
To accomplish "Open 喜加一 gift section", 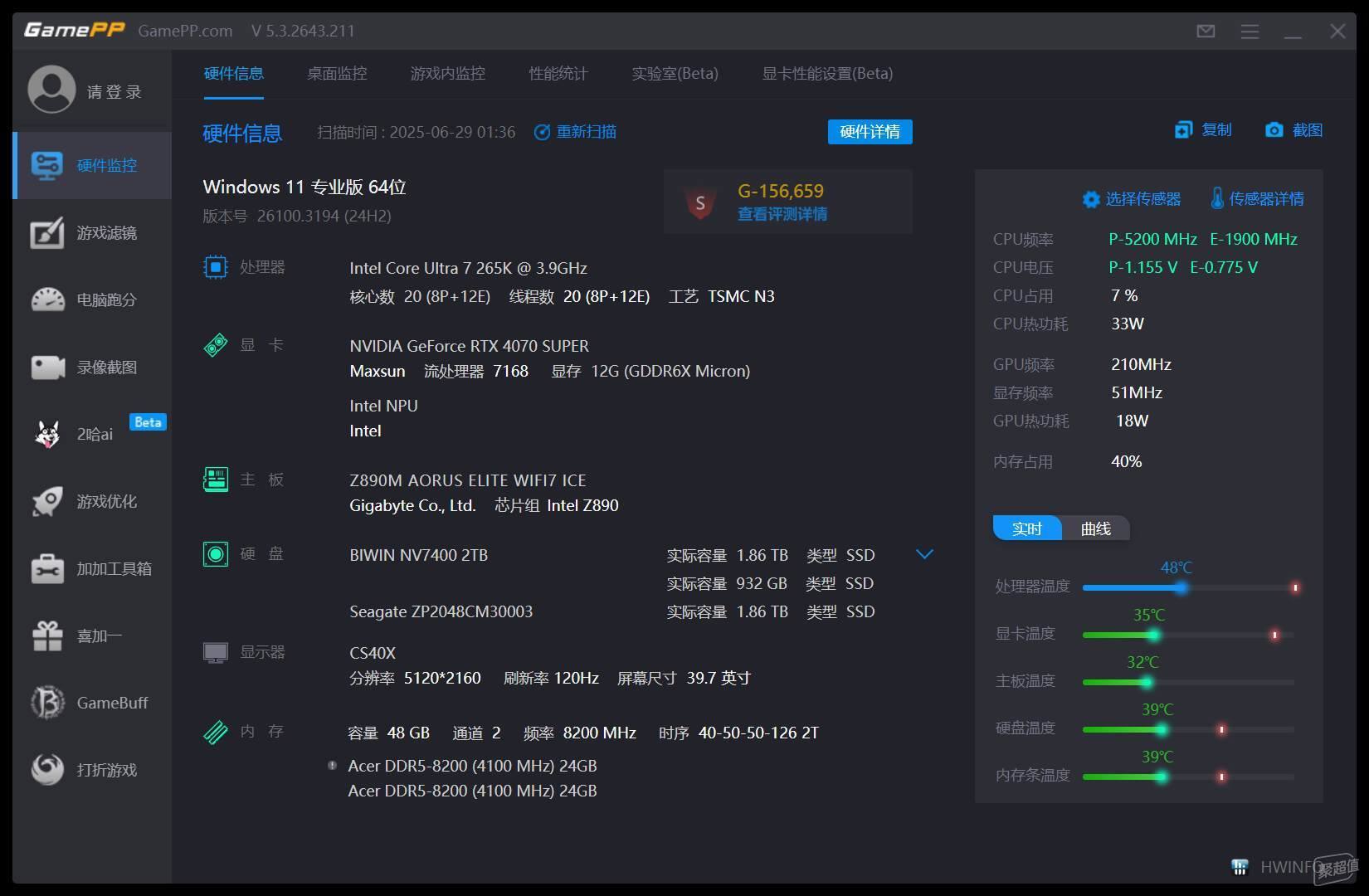I will tap(92, 636).
